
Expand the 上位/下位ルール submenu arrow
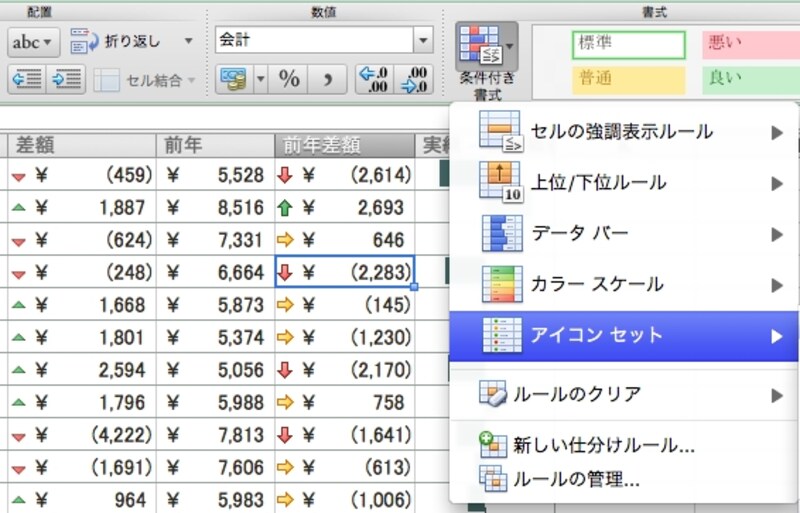[x=777, y=183]
